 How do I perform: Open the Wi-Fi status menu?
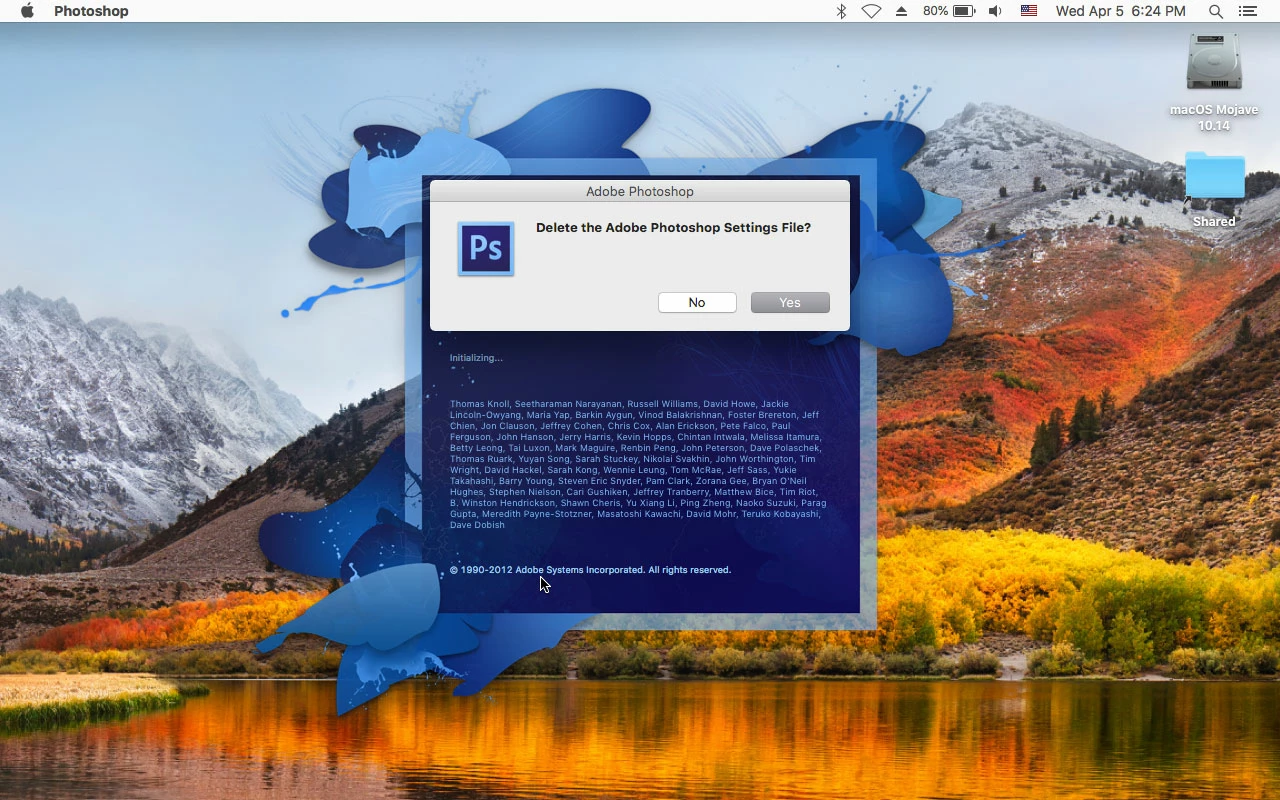pos(871,11)
